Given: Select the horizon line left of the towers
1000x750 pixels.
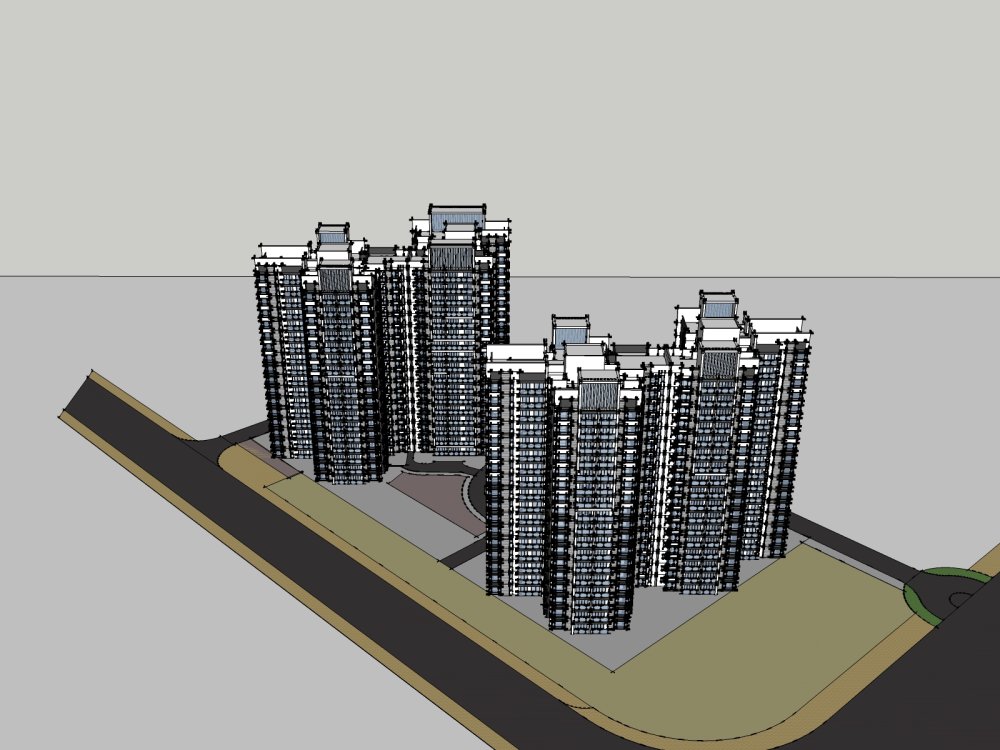Looking at the screenshot, I should 120,275.
